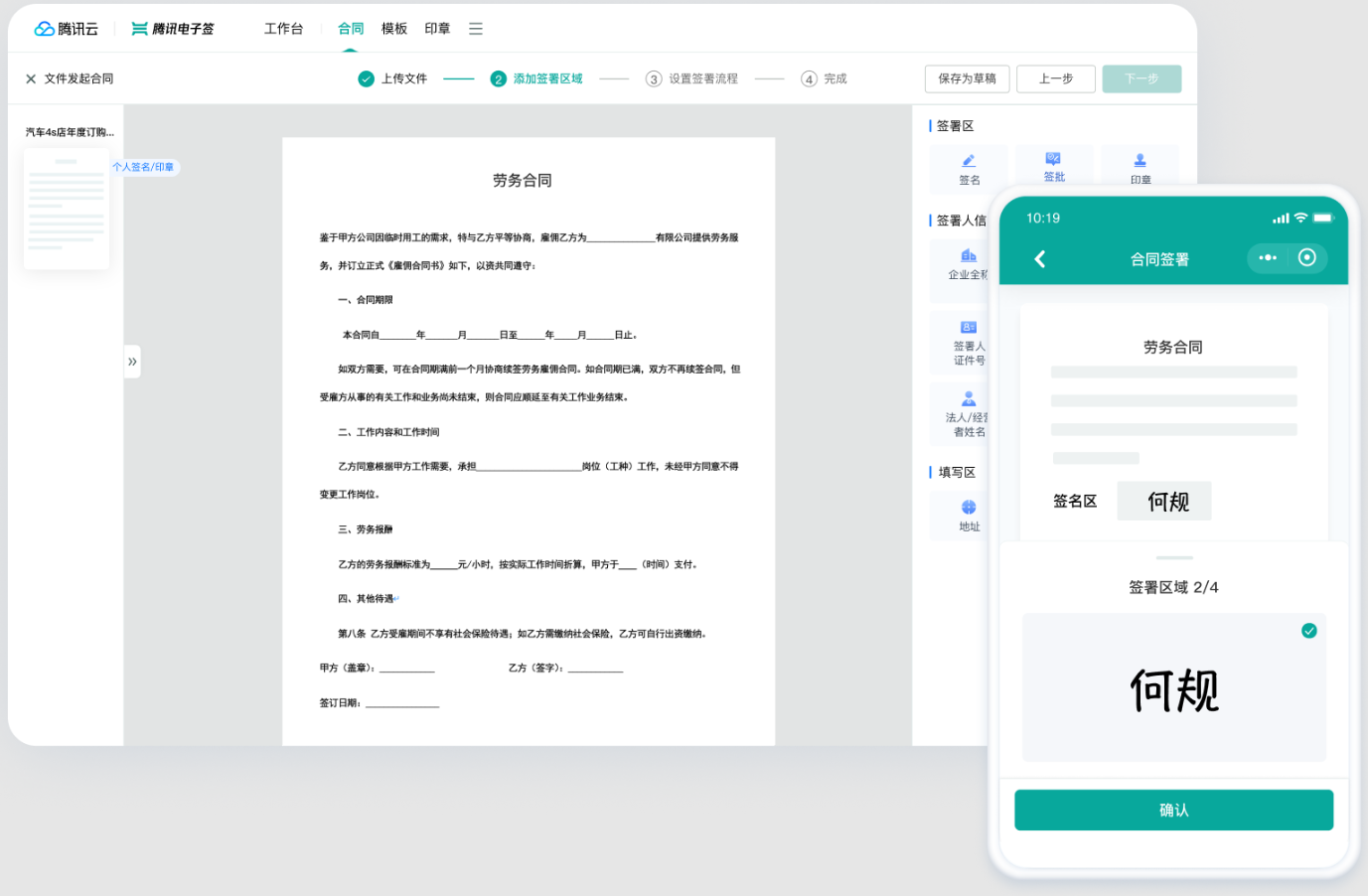Switch to the 合同 tab

351,29
